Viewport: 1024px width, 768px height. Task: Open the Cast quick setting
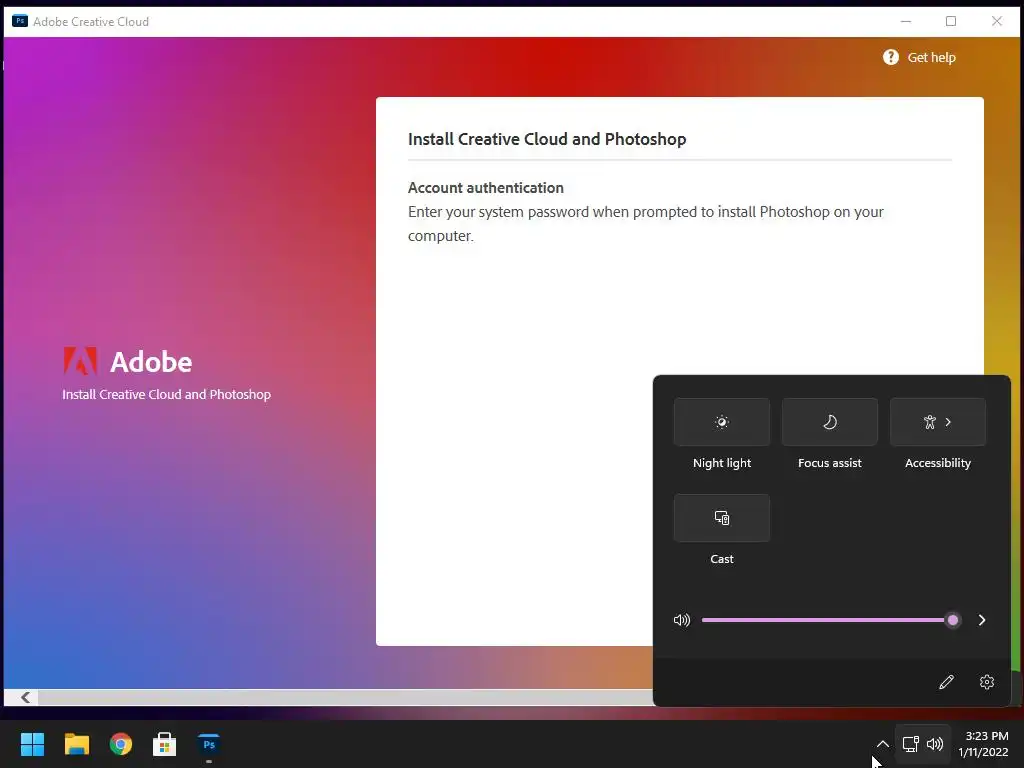[x=722, y=518]
